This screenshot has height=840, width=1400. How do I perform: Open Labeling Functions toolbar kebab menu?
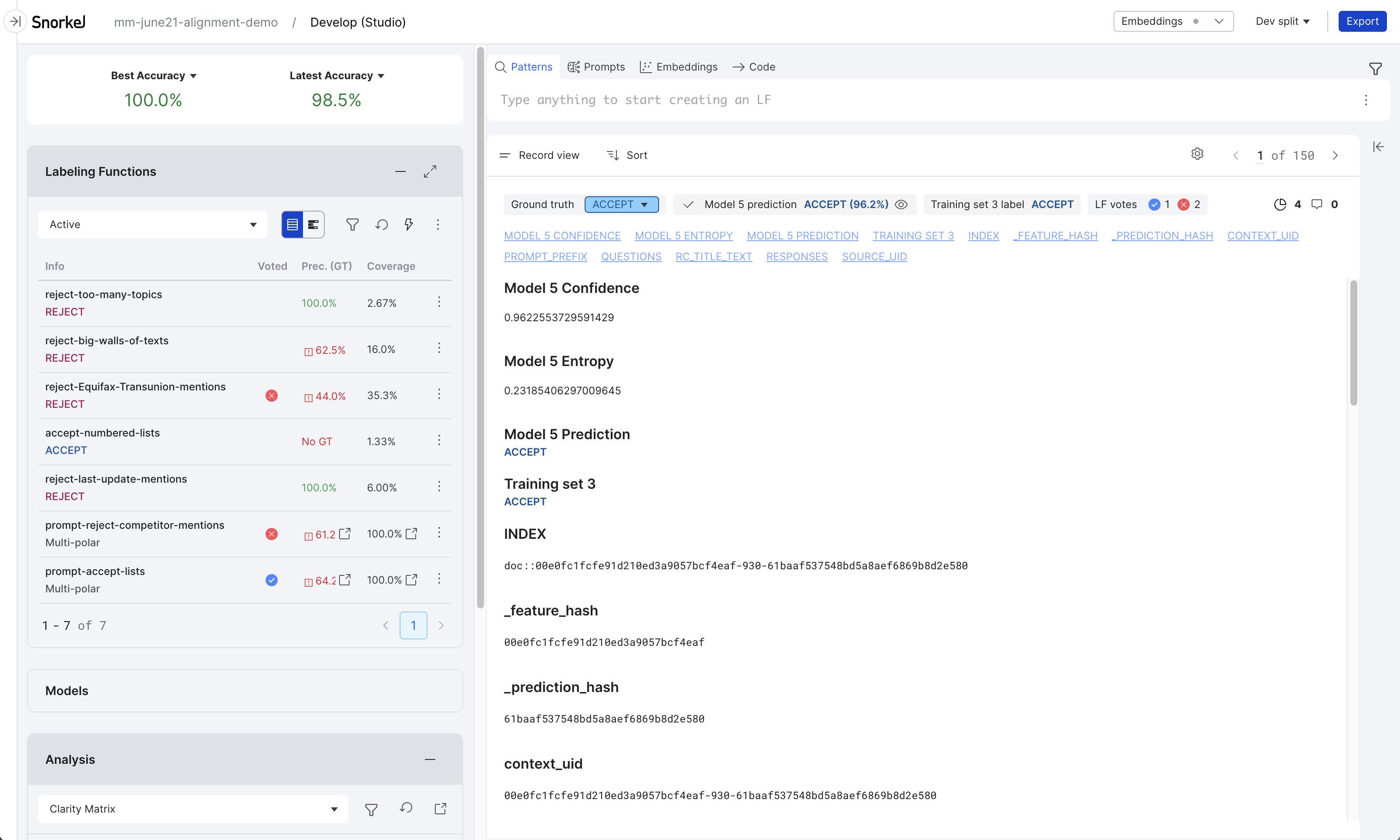click(437, 225)
